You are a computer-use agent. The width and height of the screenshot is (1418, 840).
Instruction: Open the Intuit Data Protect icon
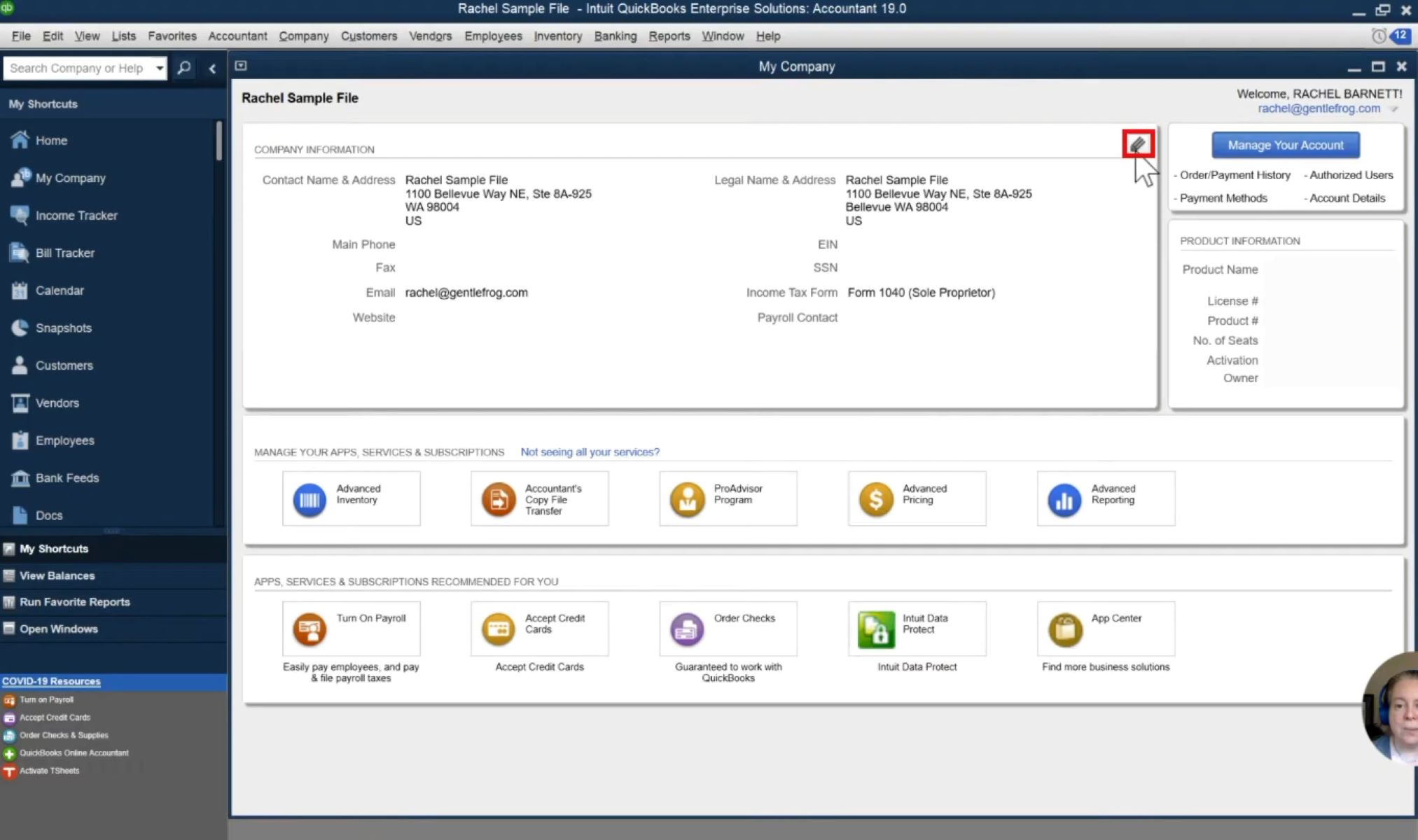click(x=875, y=629)
